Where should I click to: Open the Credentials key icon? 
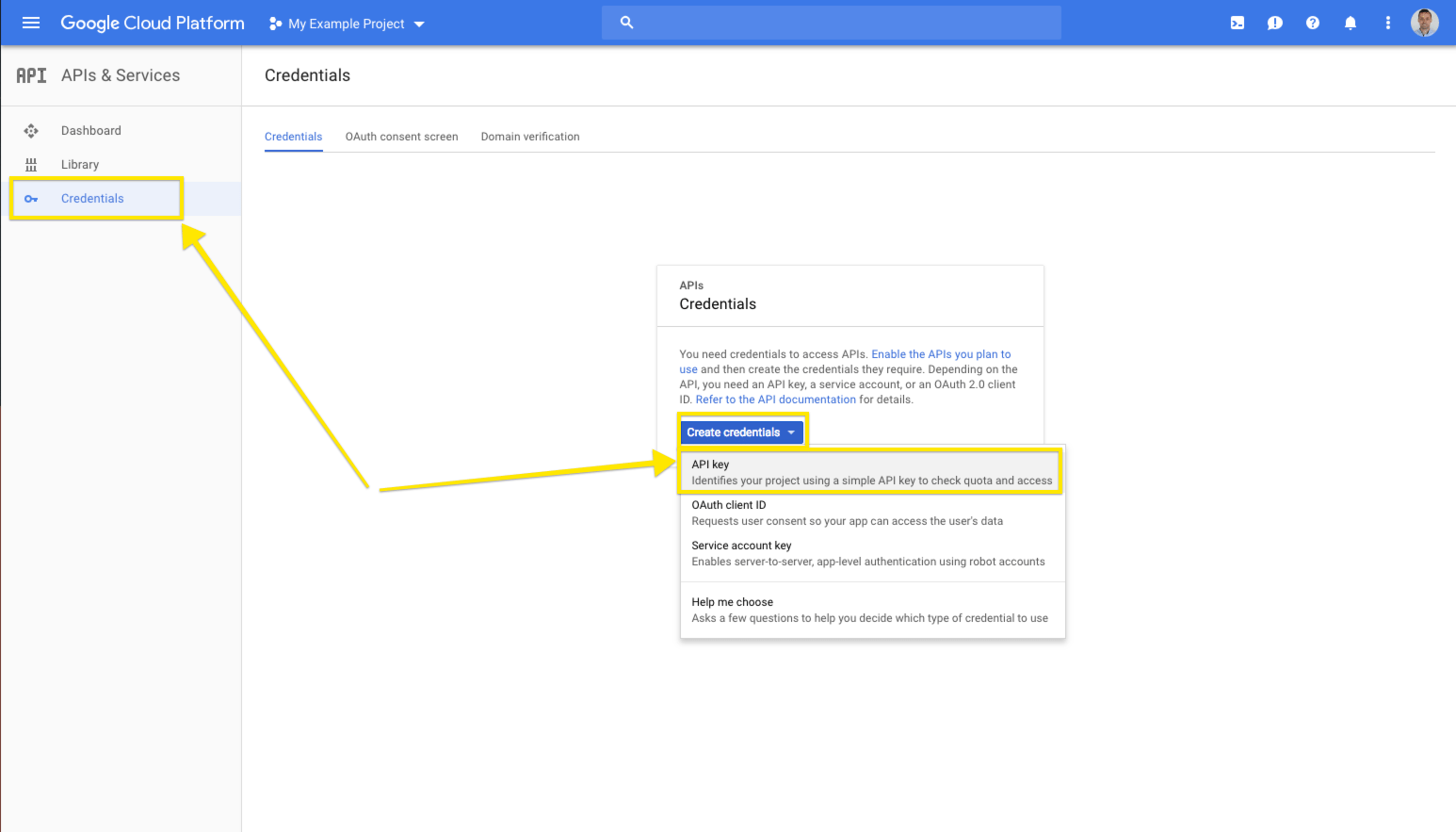click(x=31, y=198)
